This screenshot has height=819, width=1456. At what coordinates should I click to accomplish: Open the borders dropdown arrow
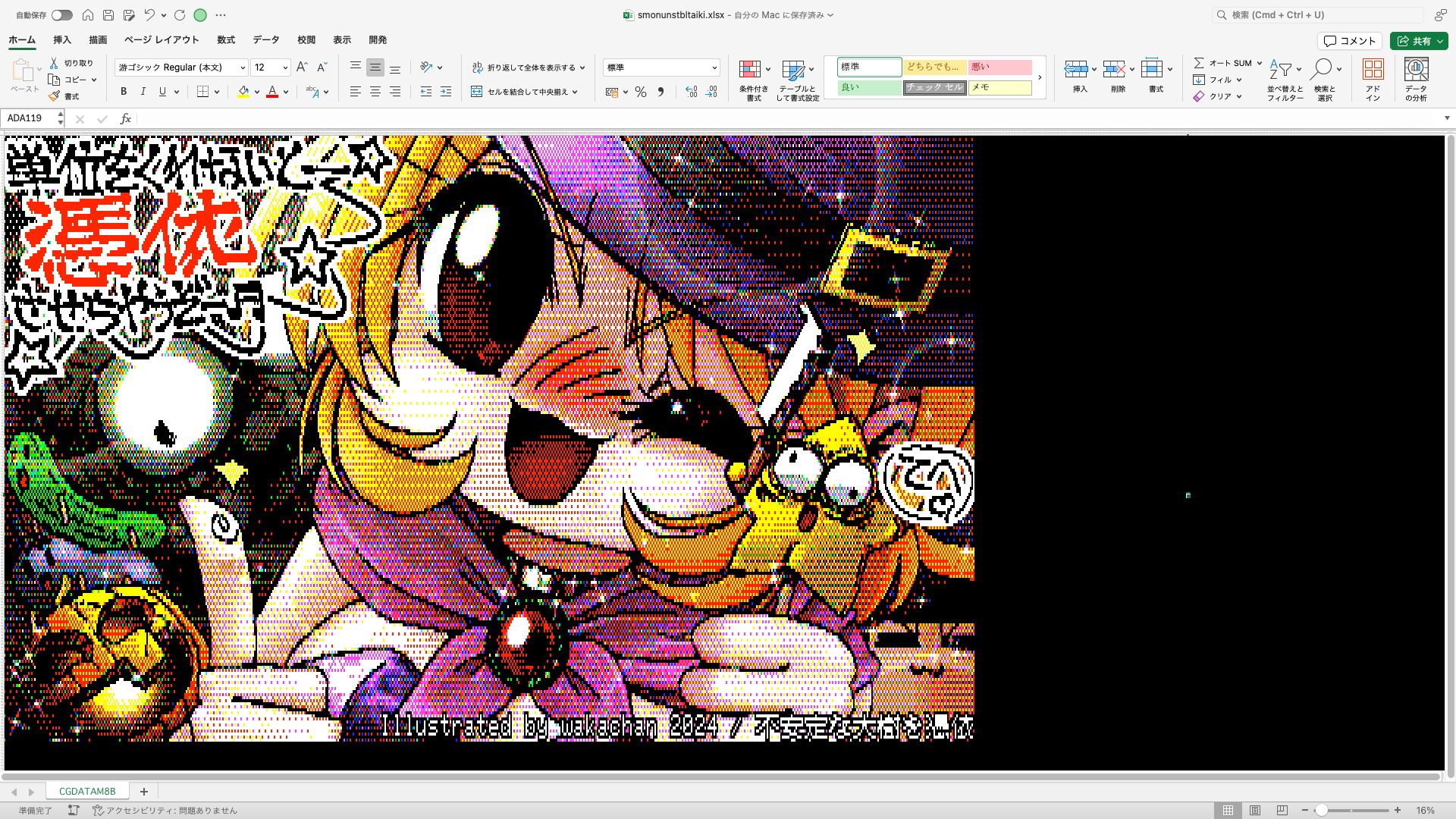tap(217, 92)
